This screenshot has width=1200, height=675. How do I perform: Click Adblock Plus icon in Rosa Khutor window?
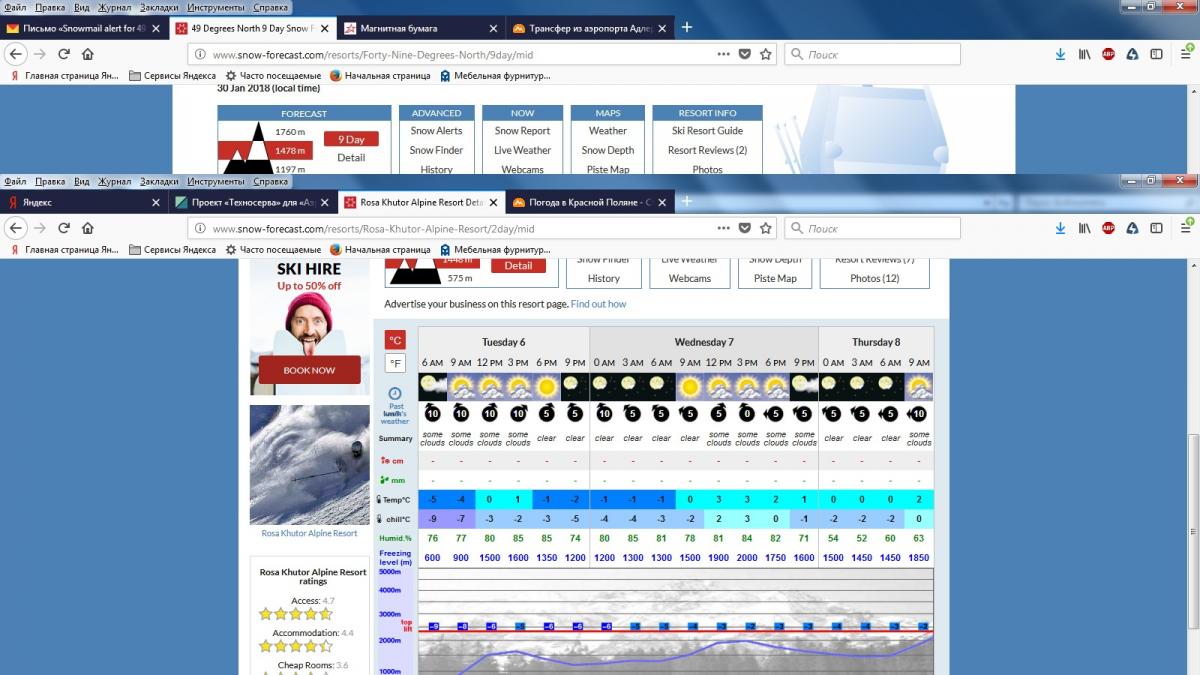(1108, 228)
